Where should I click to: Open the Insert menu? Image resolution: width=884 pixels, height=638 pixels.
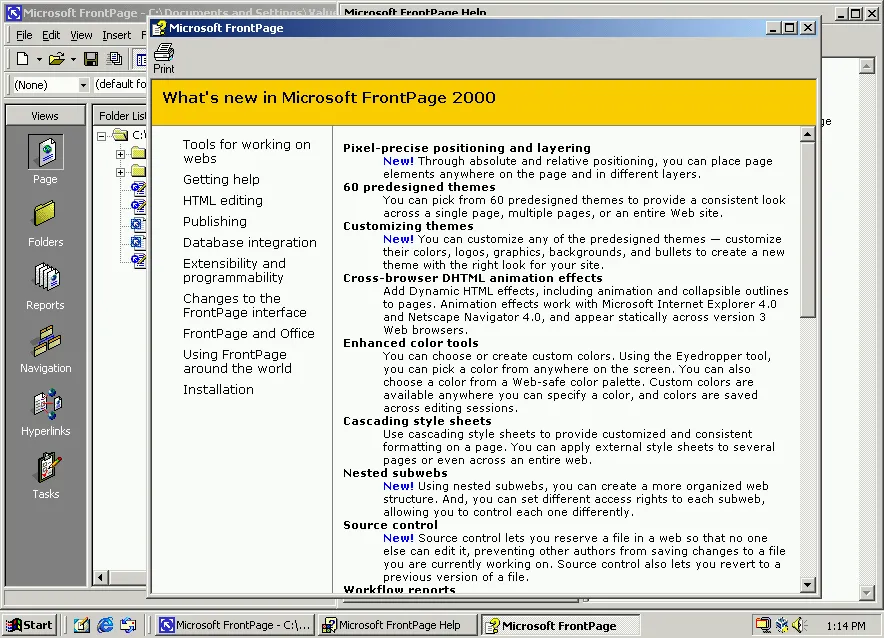(x=116, y=35)
